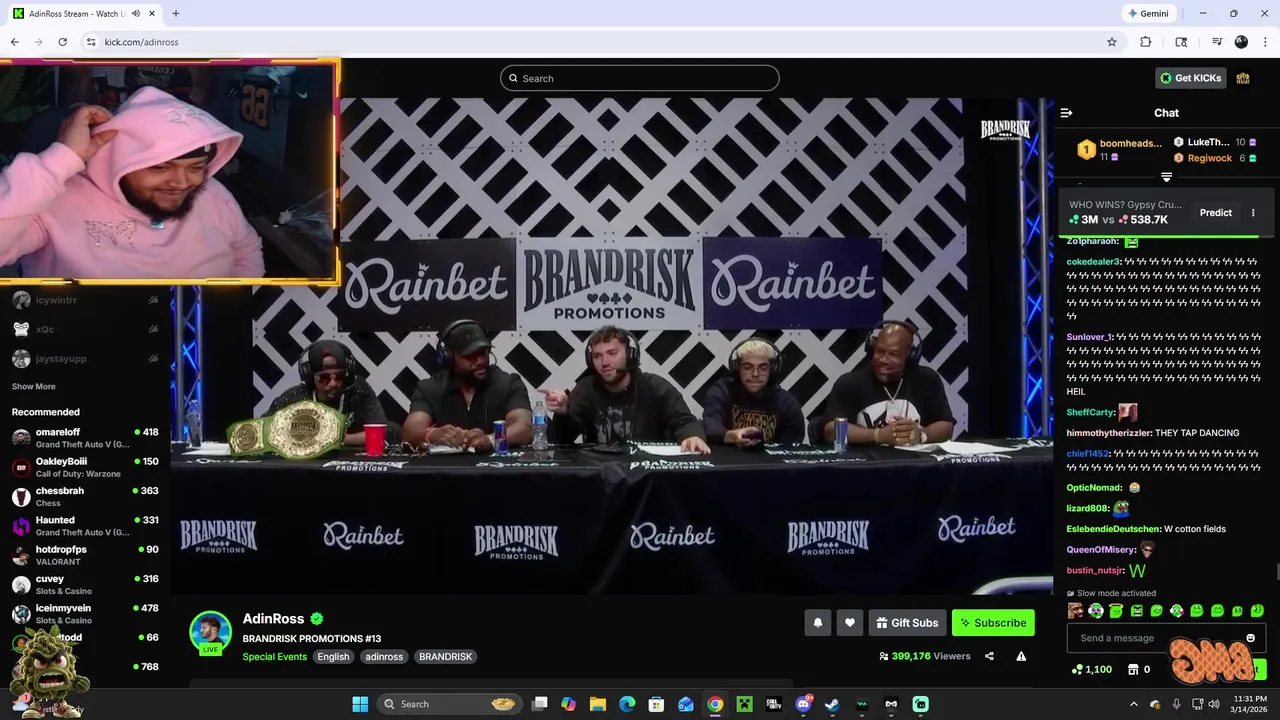Open Chrome three-dot menu

pos(1265,42)
